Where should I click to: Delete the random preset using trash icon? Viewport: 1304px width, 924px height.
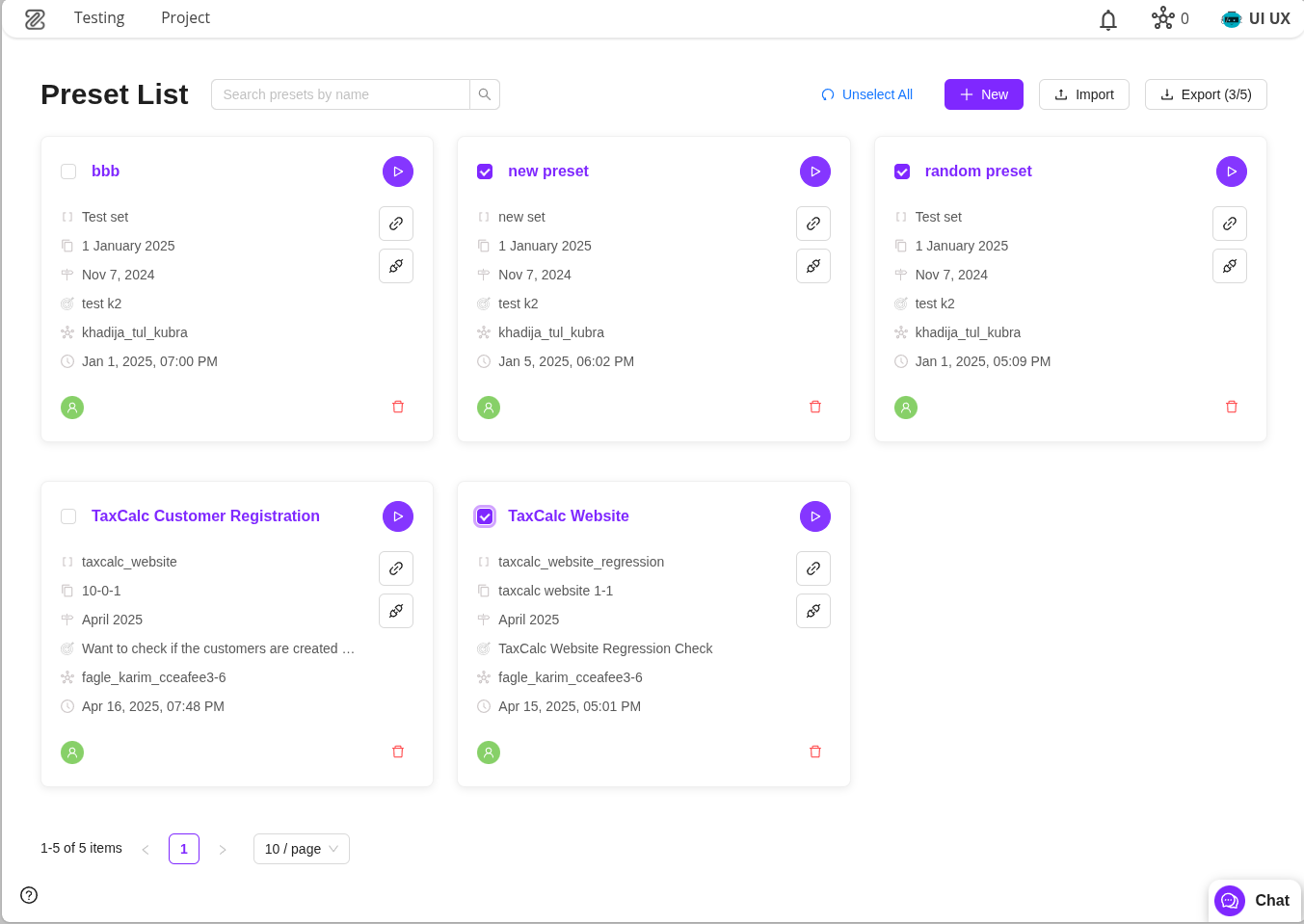tap(1232, 407)
